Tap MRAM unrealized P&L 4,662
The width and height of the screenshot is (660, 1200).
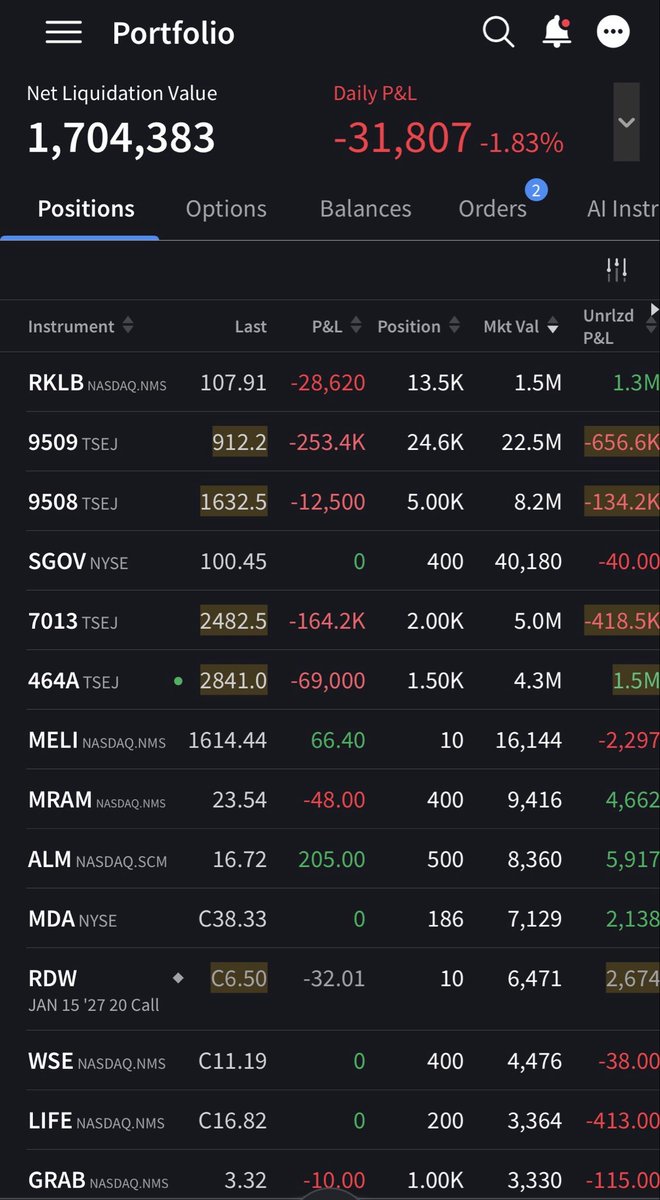point(632,799)
